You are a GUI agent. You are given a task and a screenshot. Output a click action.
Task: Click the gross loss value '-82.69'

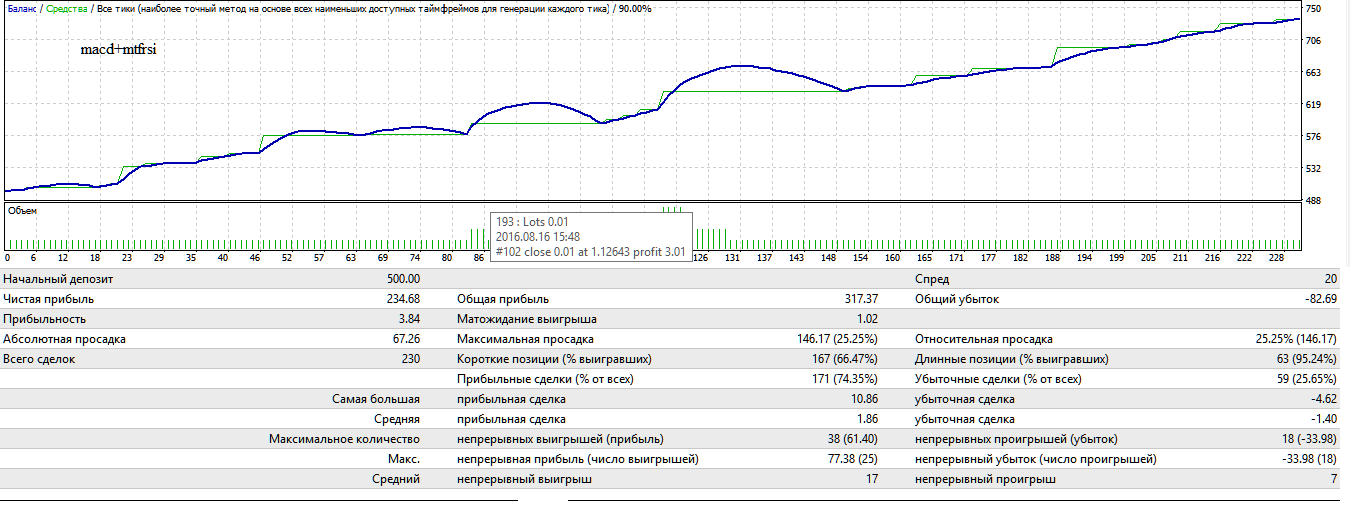coord(1319,299)
